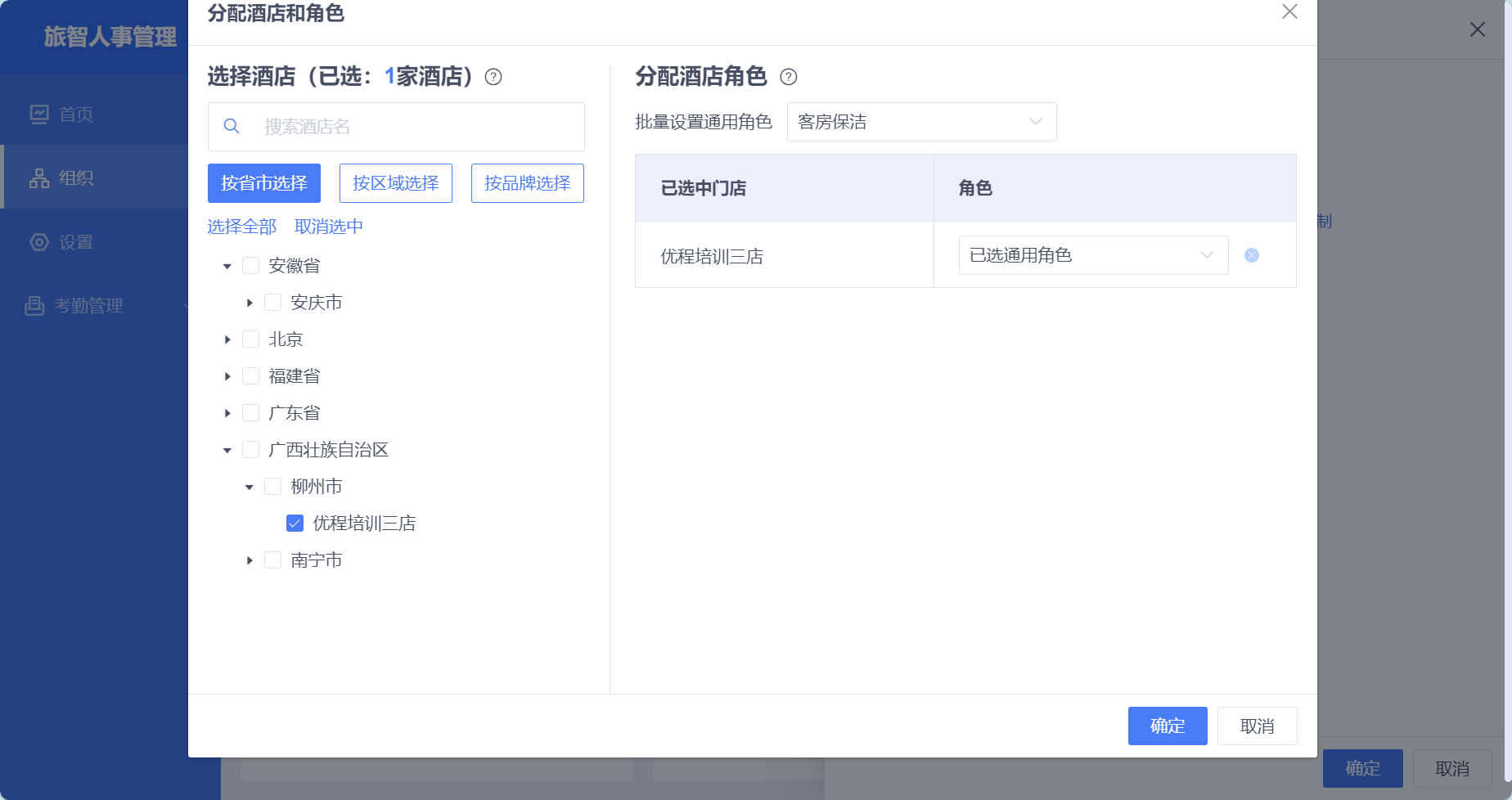Select the 广西壮族自治区 tree label
Screen dimensions: 1512x800
329,449
